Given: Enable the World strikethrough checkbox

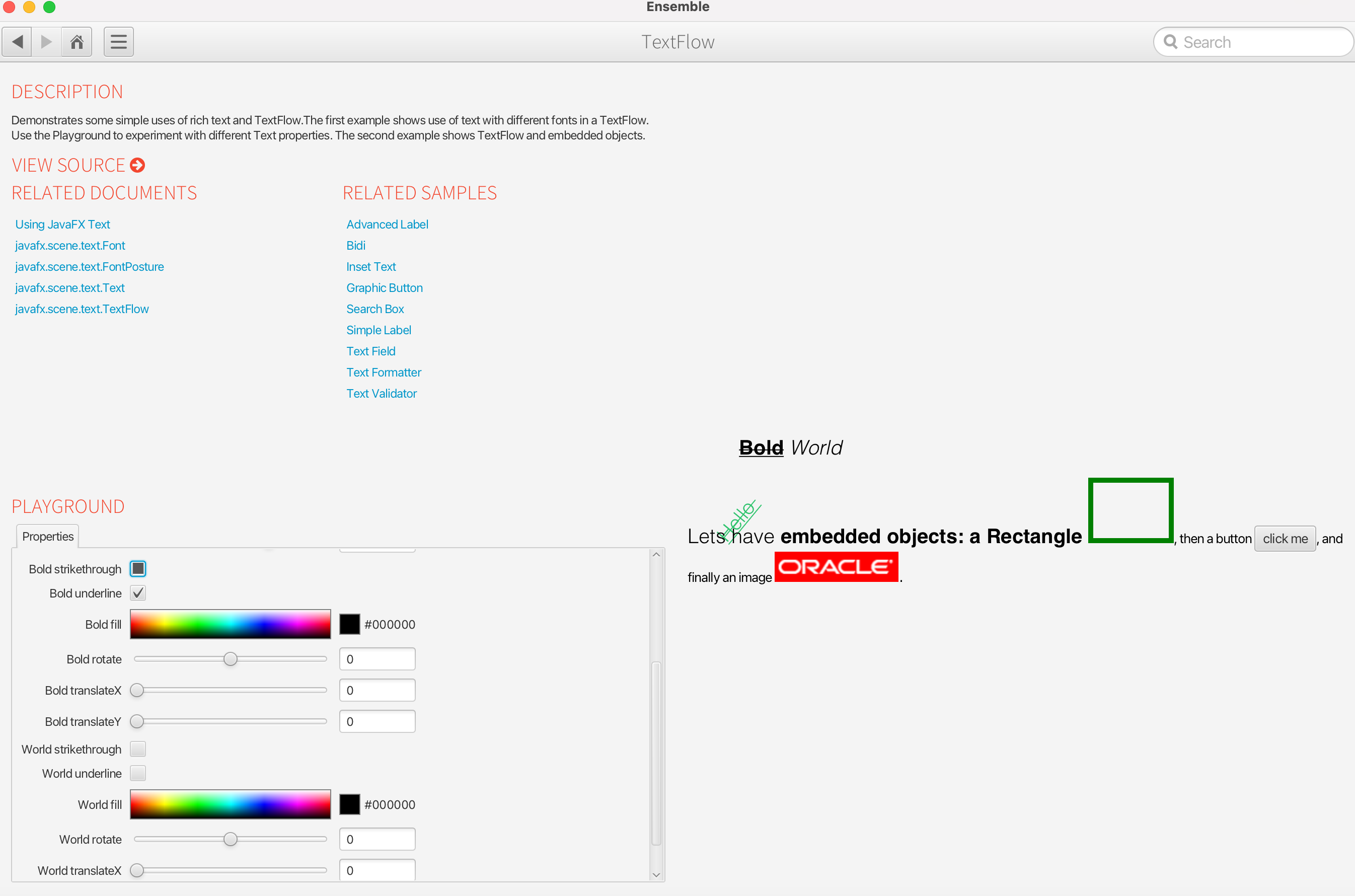Looking at the screenshot, I should coord(138,749).
